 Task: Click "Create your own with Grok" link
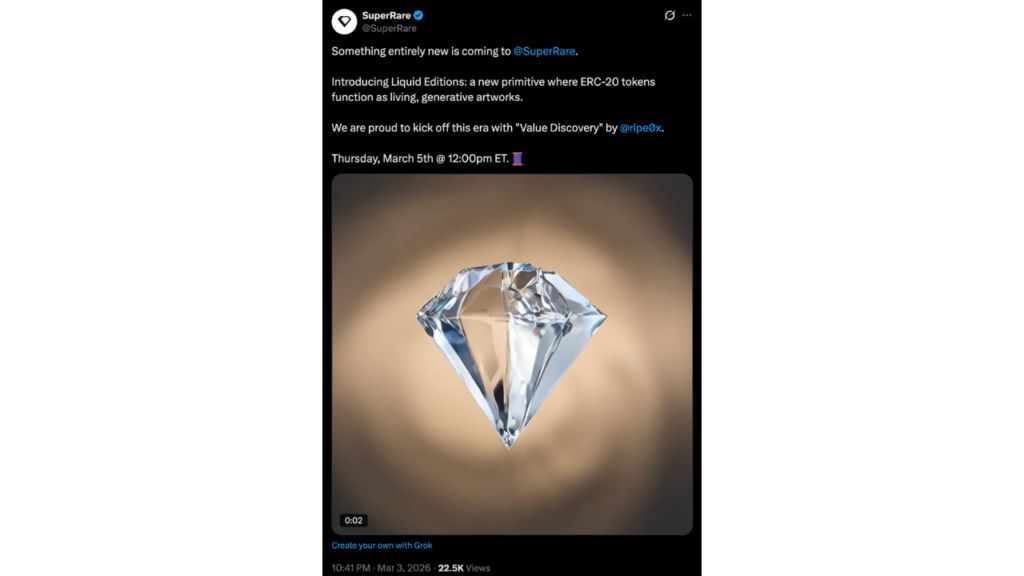pos(382,545)
